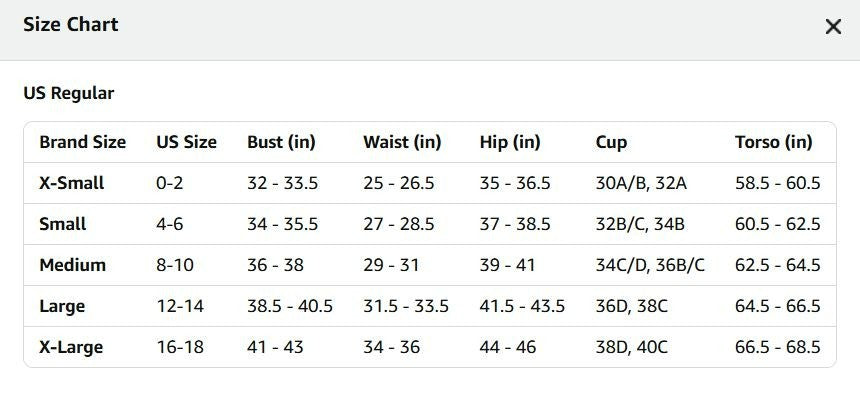
Task: Select the Medium row label
Action: coord(72,265)
